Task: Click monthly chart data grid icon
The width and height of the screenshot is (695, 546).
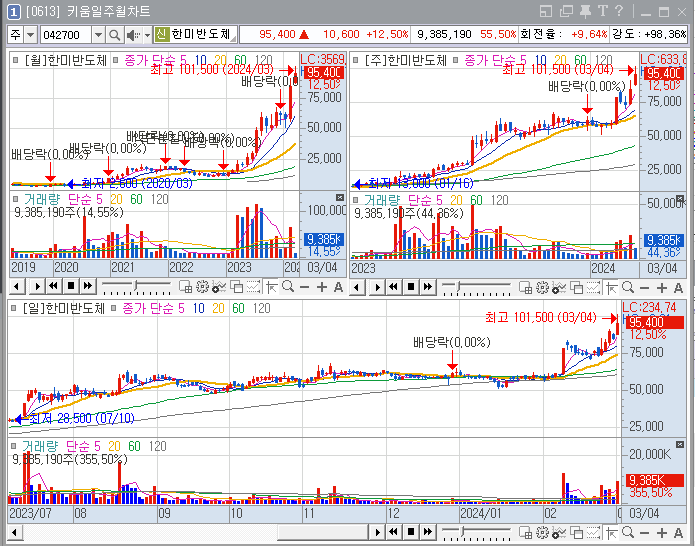Action: pos(185,287)
